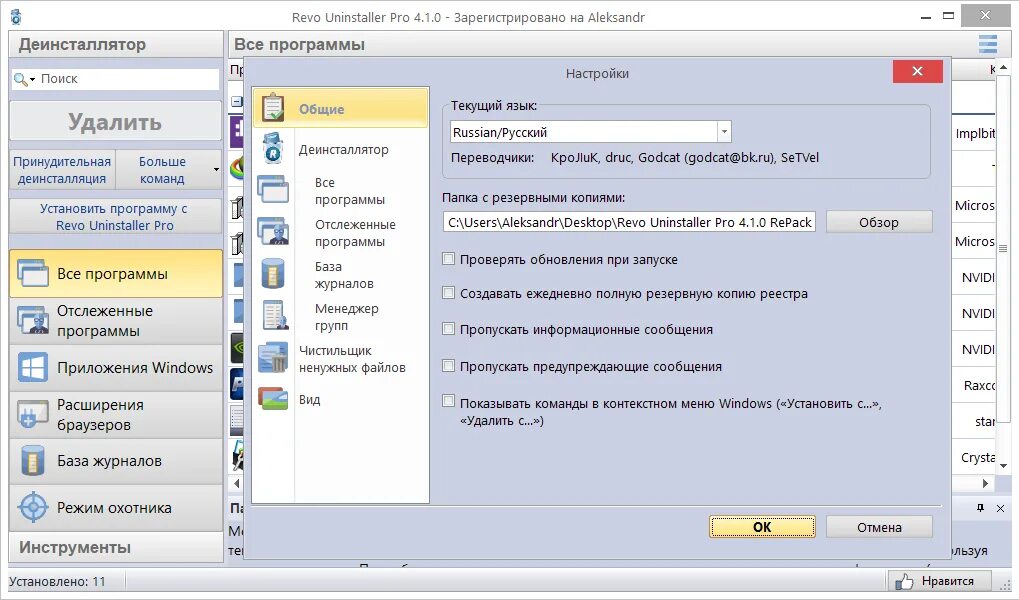Click the pin icon on the bottom panel
This screenshot has height=600, width=1019.
[x=980, y=508]
